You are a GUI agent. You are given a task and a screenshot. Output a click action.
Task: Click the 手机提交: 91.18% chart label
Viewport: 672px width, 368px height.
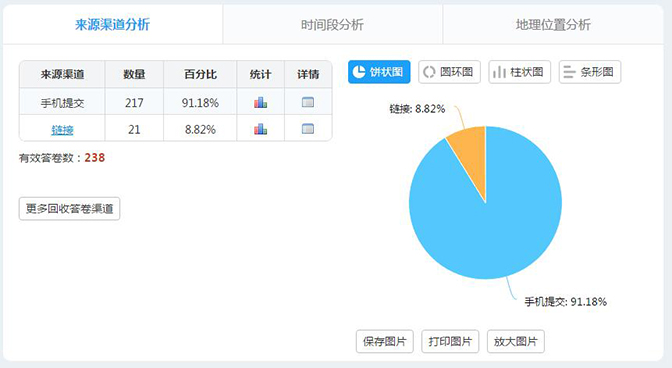(x=566, y=302)
